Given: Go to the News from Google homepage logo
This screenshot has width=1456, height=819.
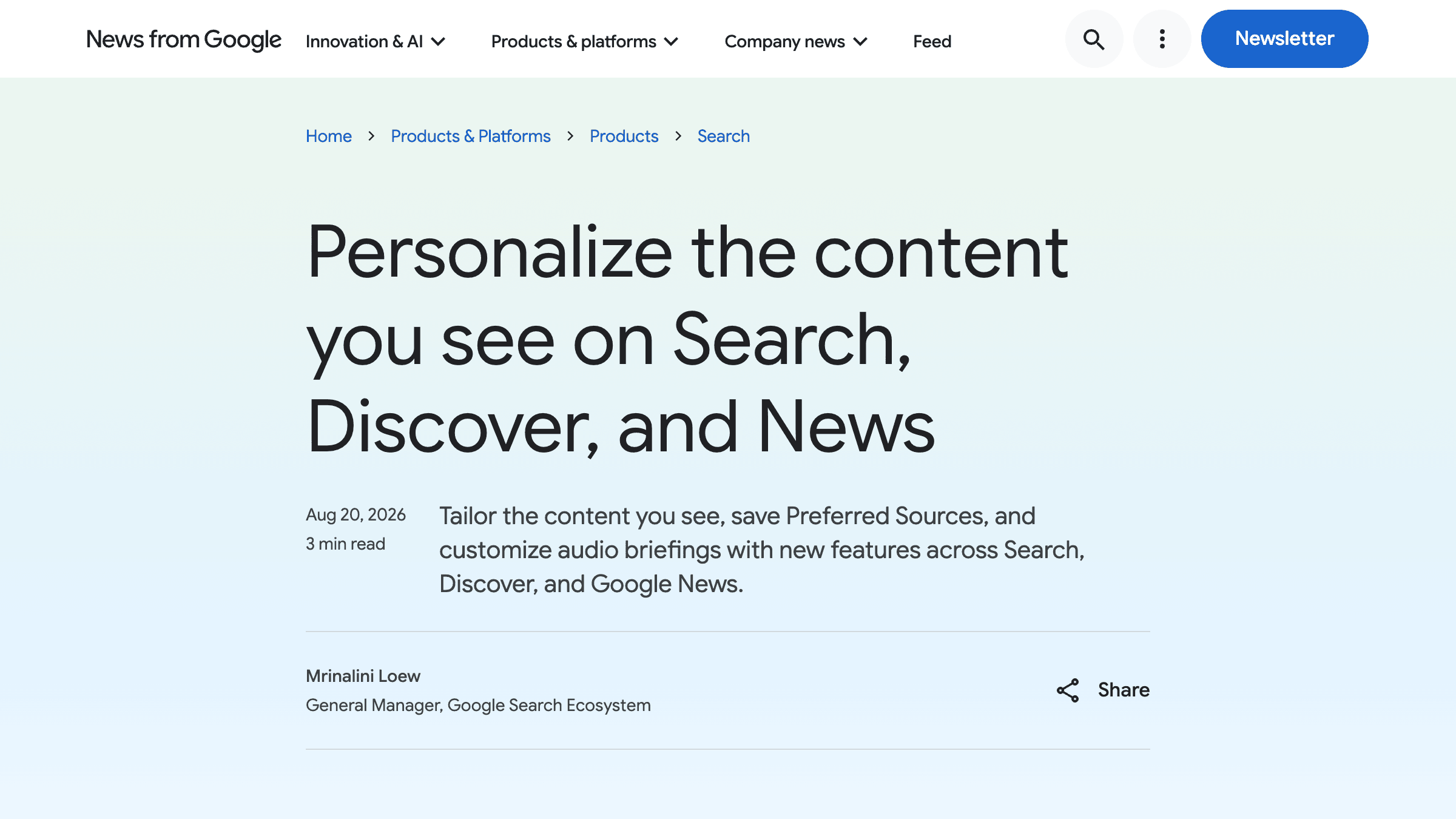Looking at the screenshot, I should (183, 40).
